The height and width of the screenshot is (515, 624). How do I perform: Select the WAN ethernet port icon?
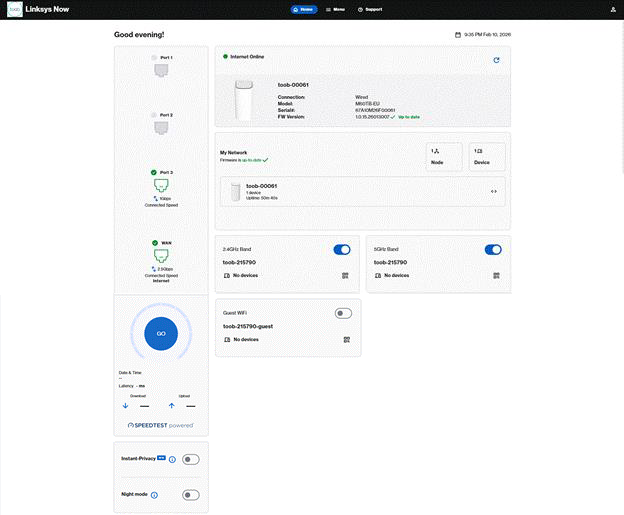(x=161, y=256)
